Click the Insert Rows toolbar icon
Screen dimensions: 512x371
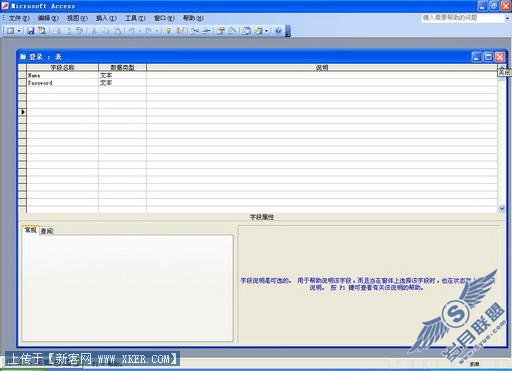tap(195, 31)
